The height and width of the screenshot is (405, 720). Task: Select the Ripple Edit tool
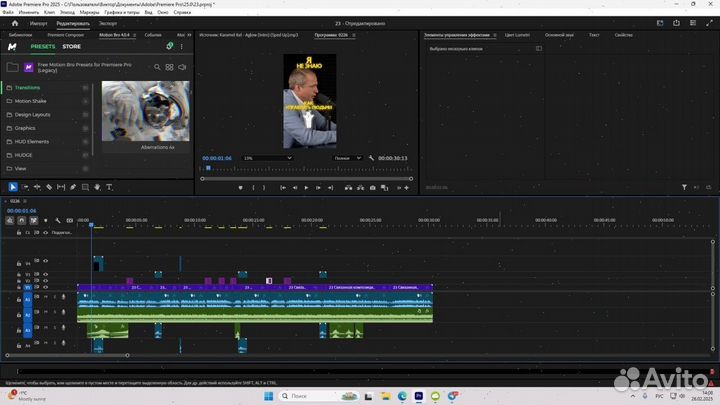37,187
